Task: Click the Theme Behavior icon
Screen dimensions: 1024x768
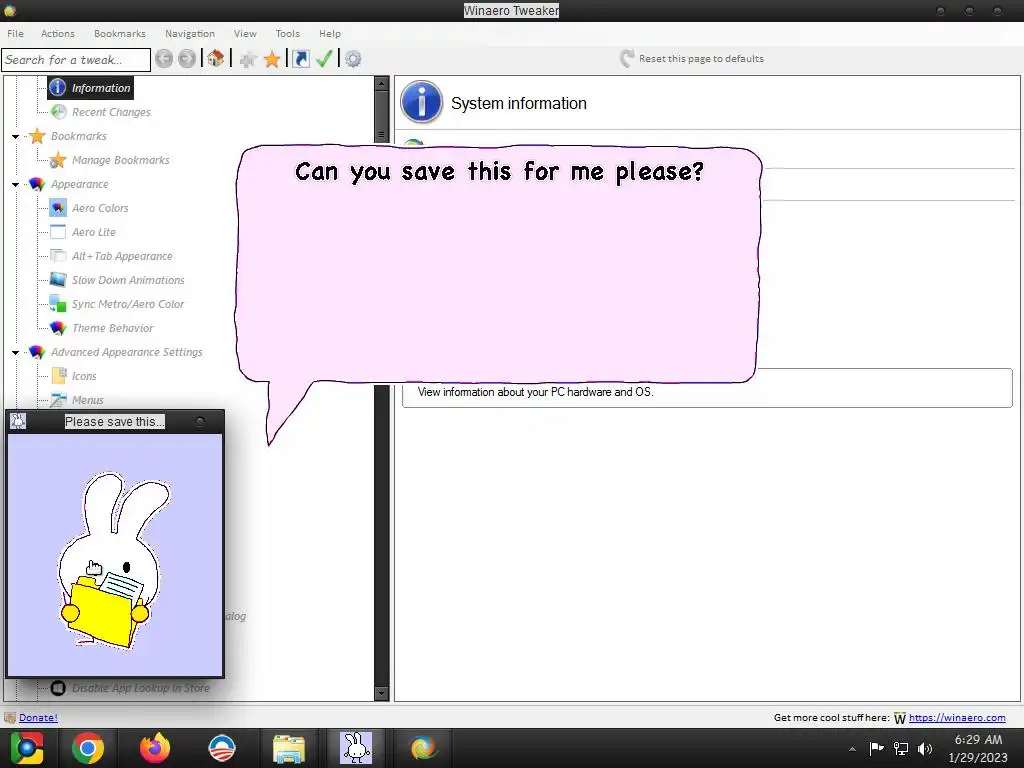Action: tap(58, 328)
